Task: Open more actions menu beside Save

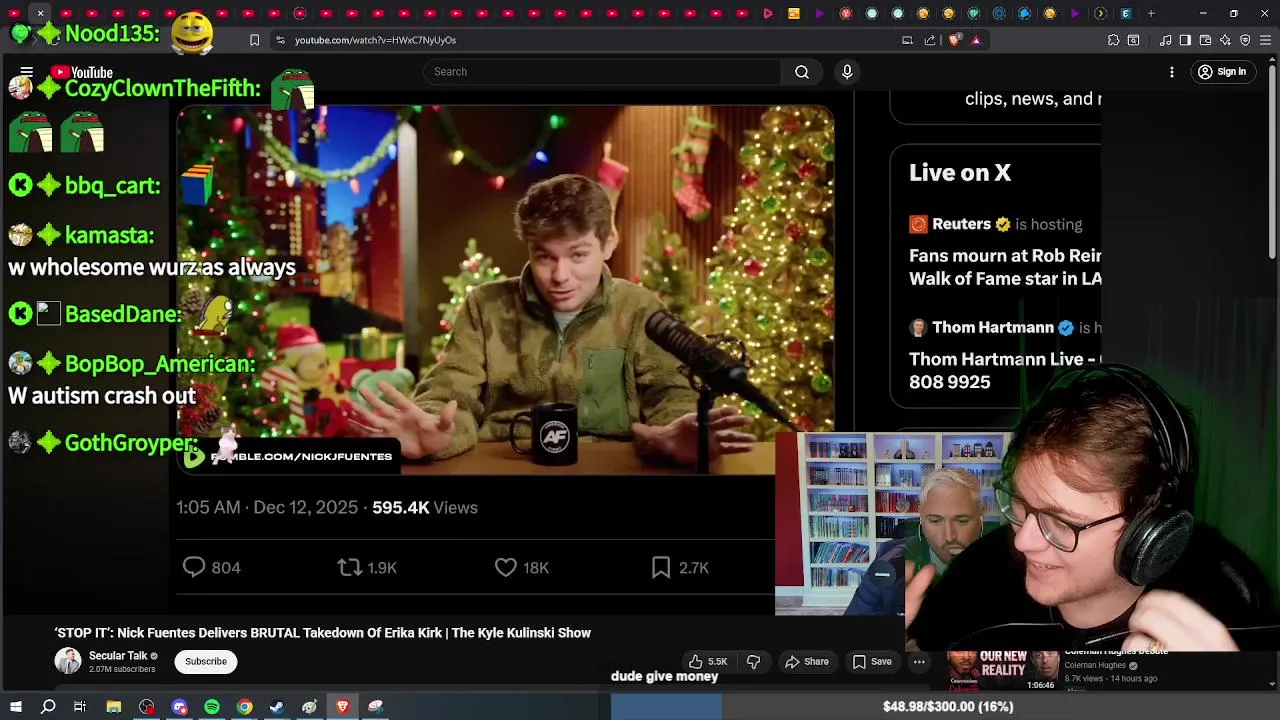Action: (919, 662)
